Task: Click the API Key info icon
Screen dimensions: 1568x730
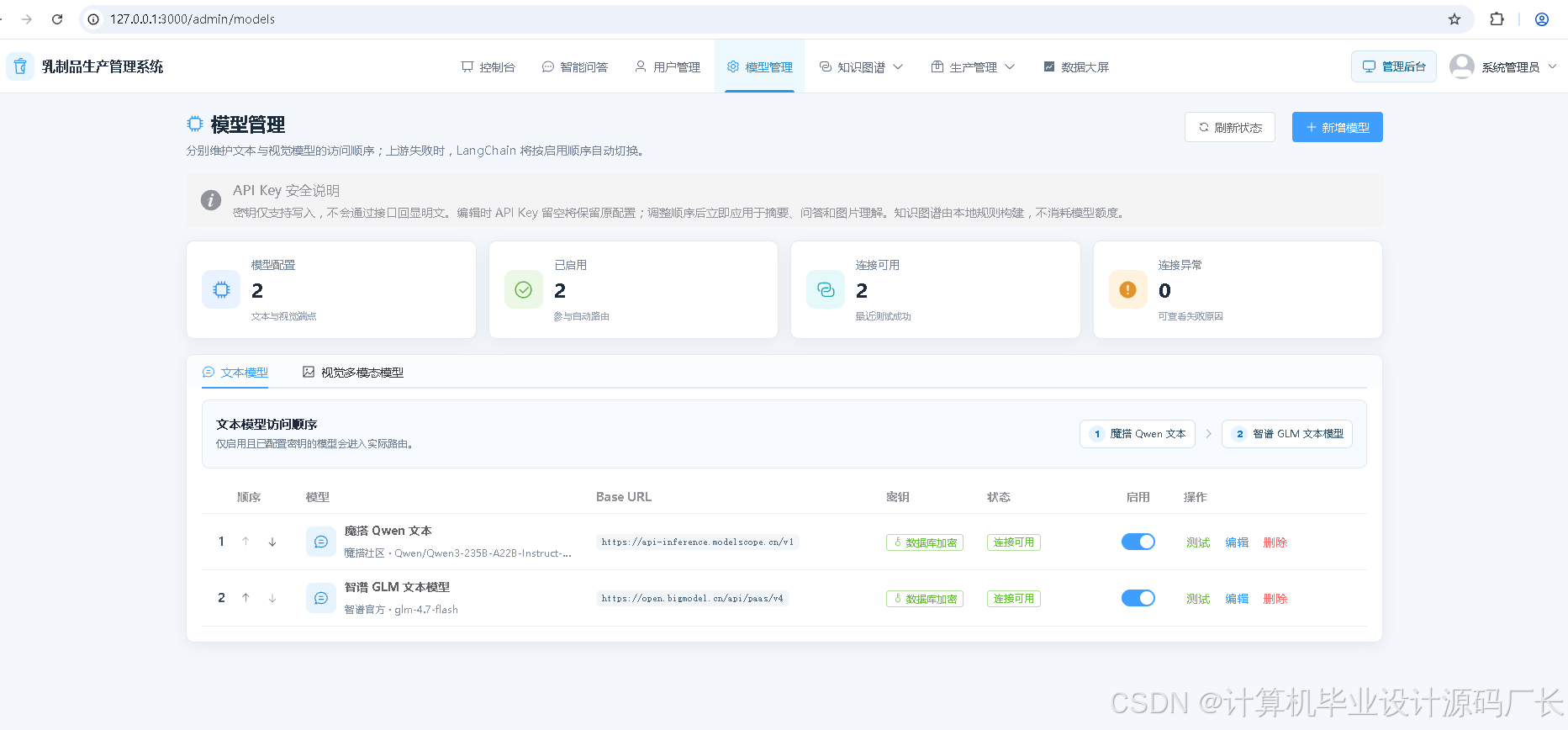Action: tap(211, 200)
